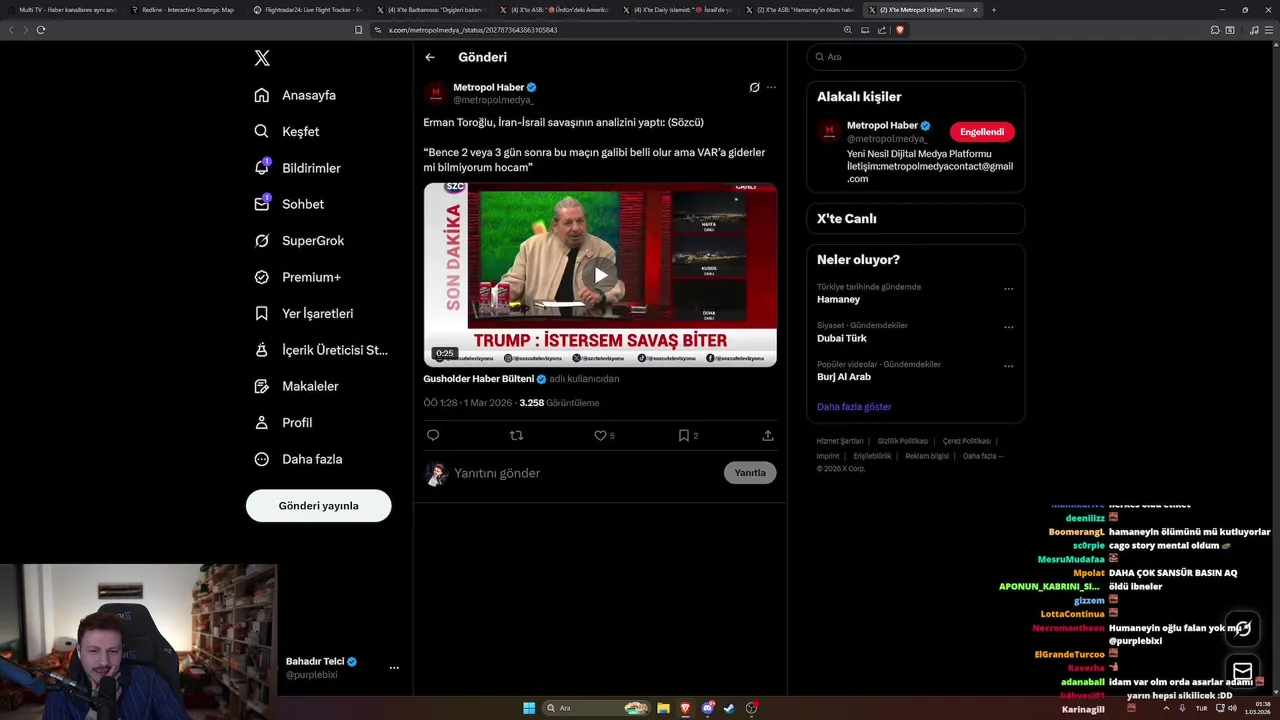Click X'te Canlı panel heading
Image resolution: width=1280 pixels, height=720 pixels.
[x=847, y=219]
